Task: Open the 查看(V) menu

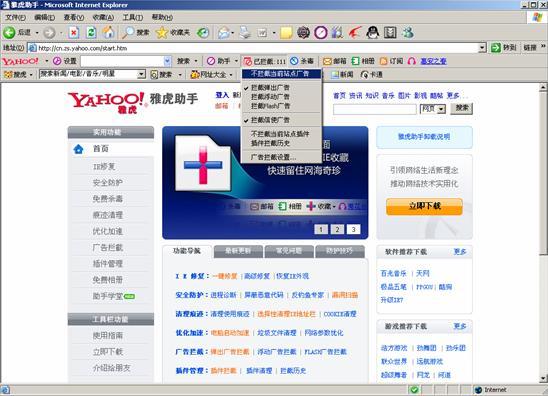Action: [x=74, y=17]
